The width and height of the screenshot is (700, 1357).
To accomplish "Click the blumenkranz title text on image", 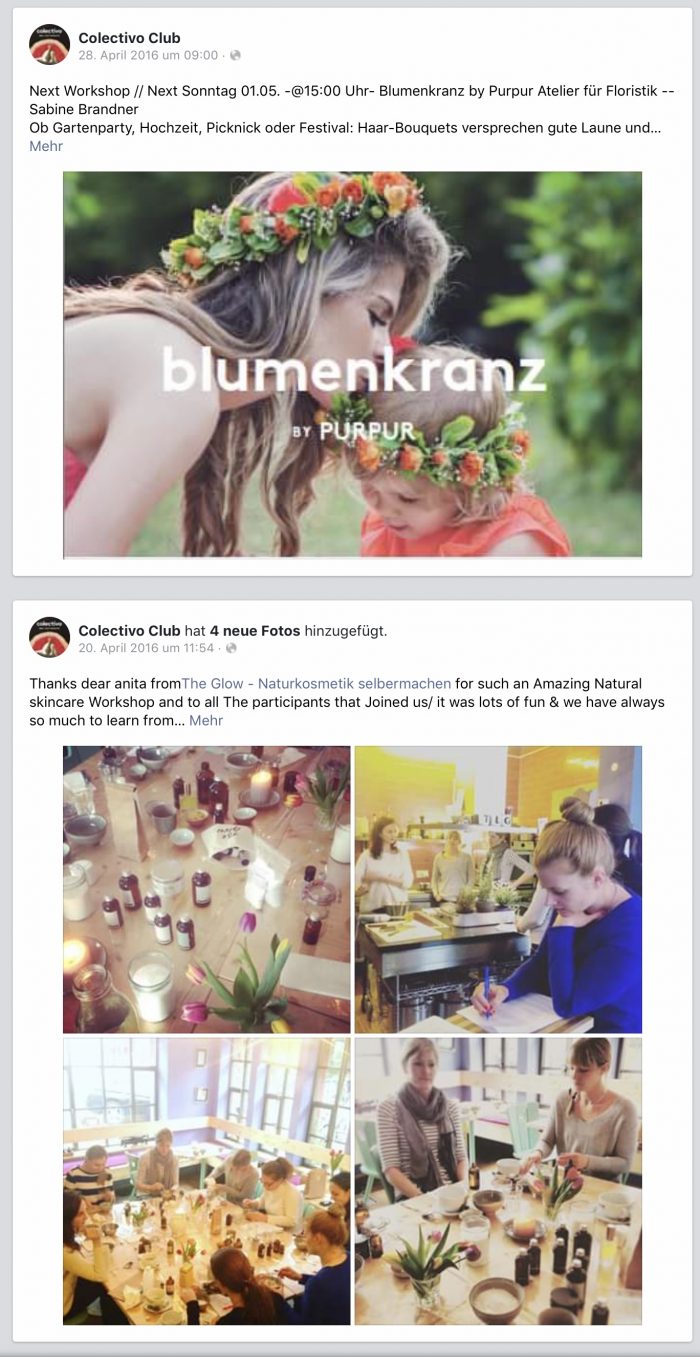I will pyautogui.click(x=354, y=372).
